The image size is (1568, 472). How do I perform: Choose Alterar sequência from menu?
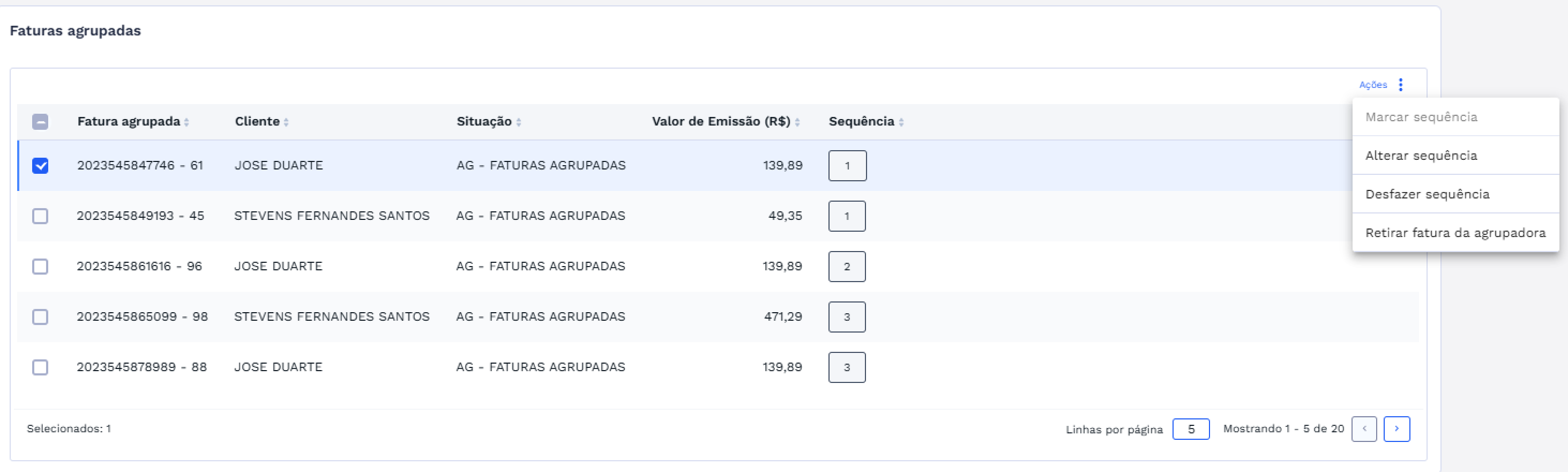(1421, 156)
